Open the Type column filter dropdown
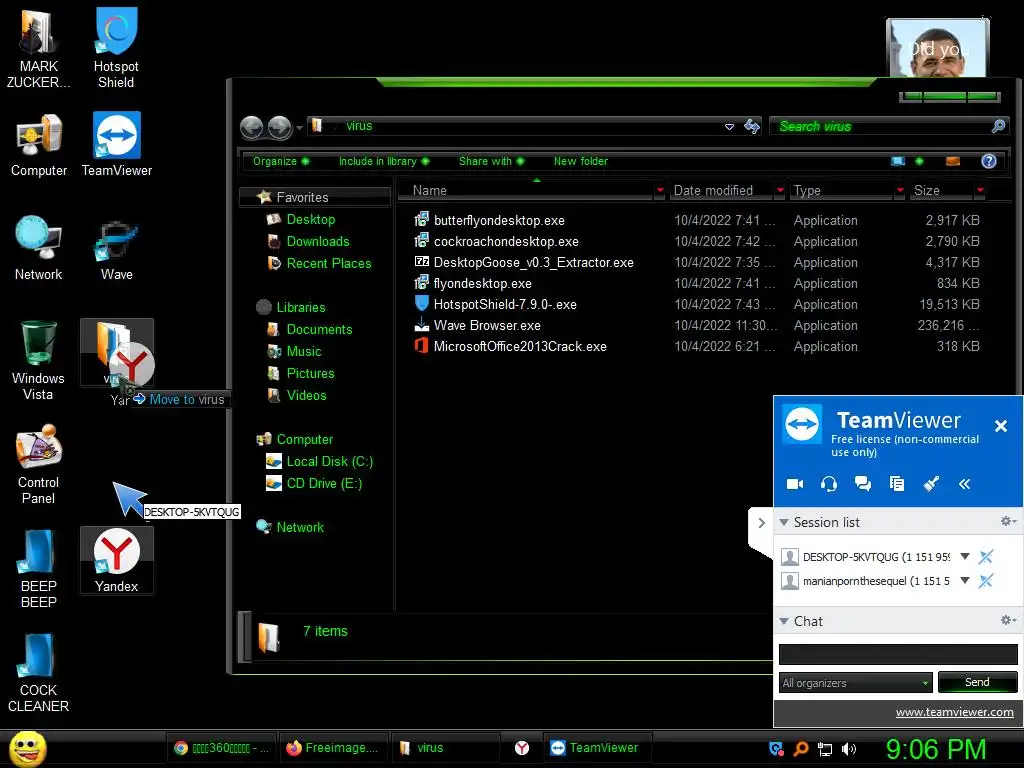Viewport: 1024px width, 768px height. click(x=900, y=191)
